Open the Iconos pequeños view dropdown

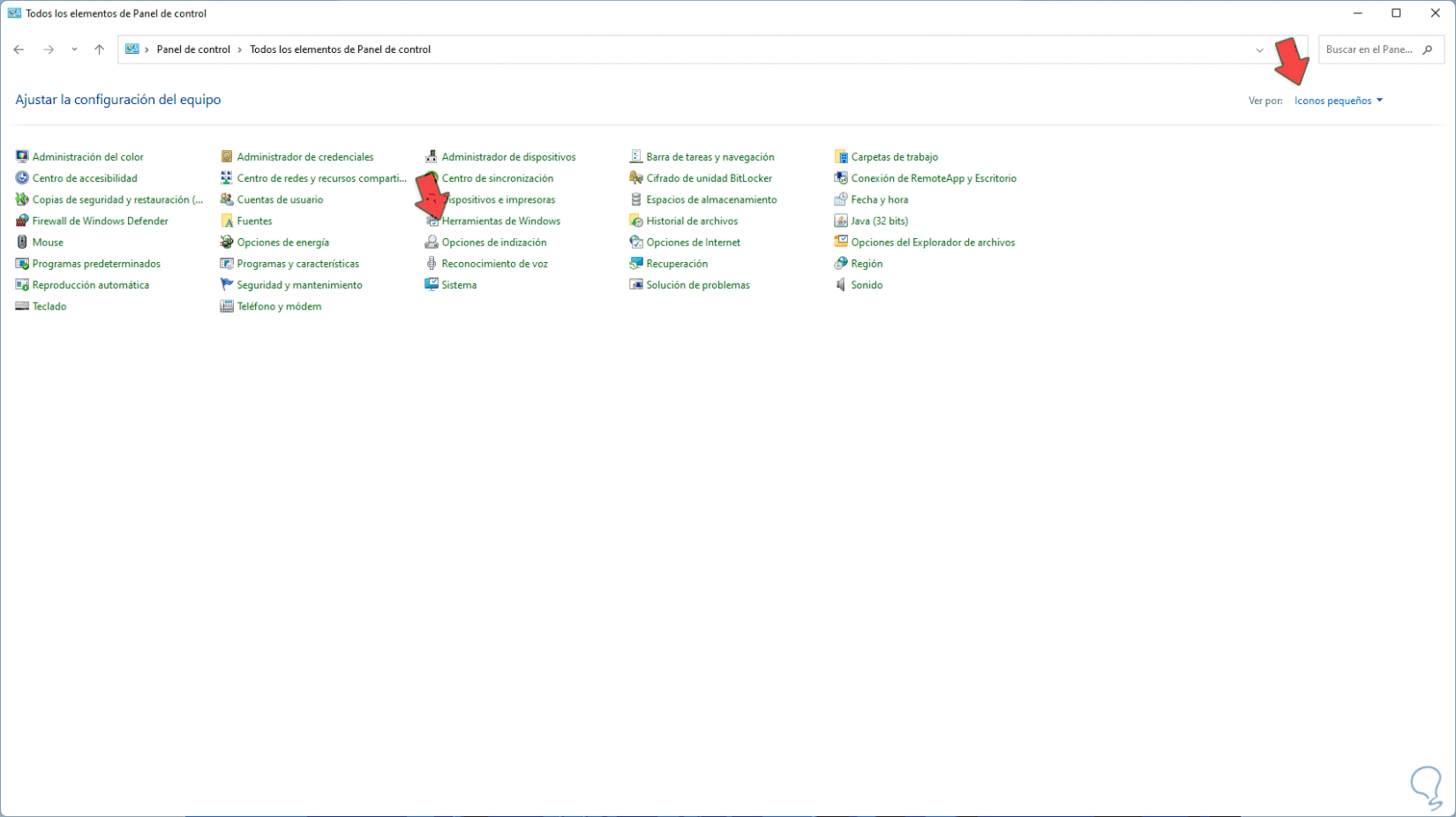click(x=1339, y=101)
